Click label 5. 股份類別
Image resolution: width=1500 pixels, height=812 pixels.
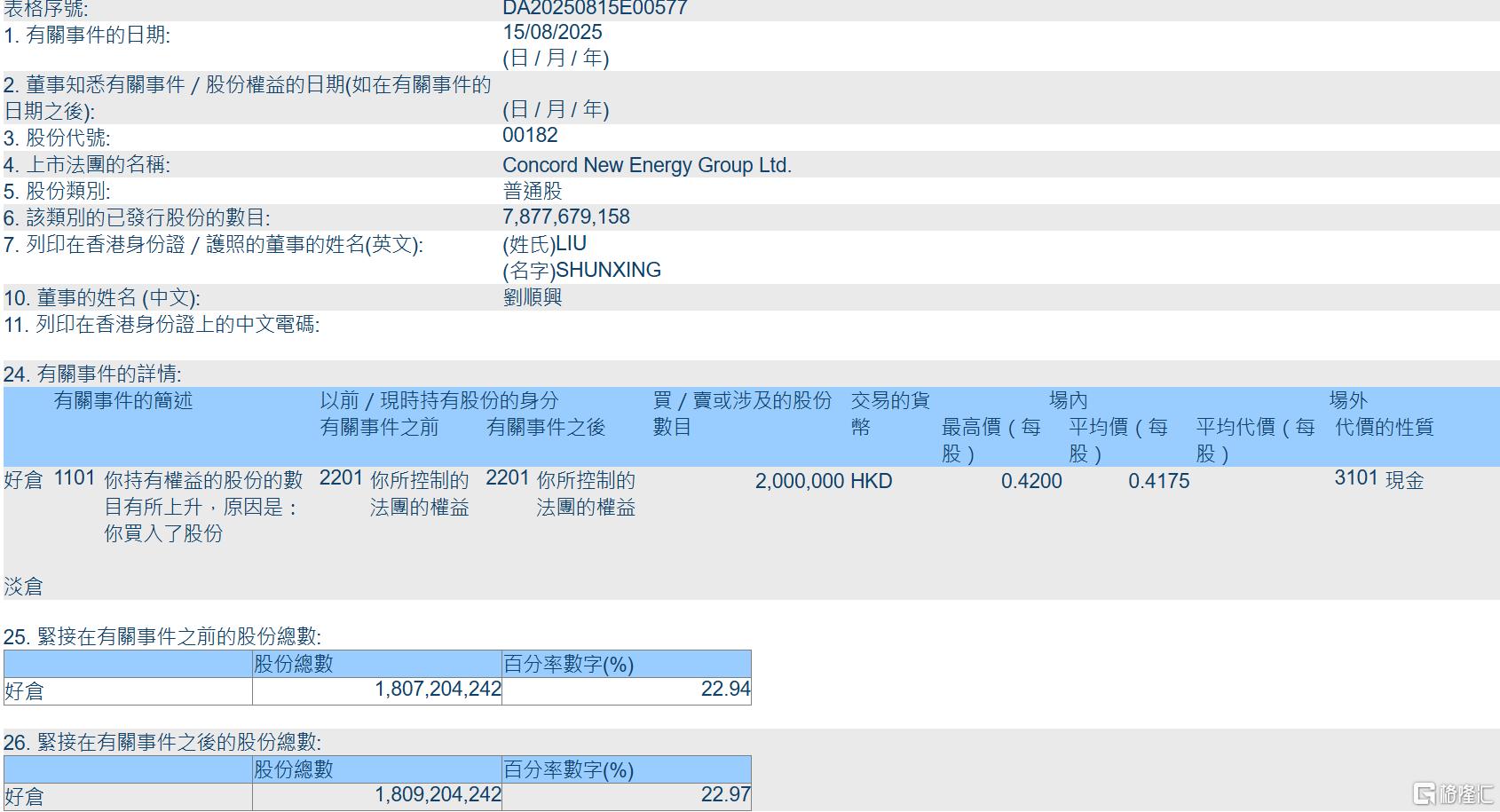click(57, 192)
